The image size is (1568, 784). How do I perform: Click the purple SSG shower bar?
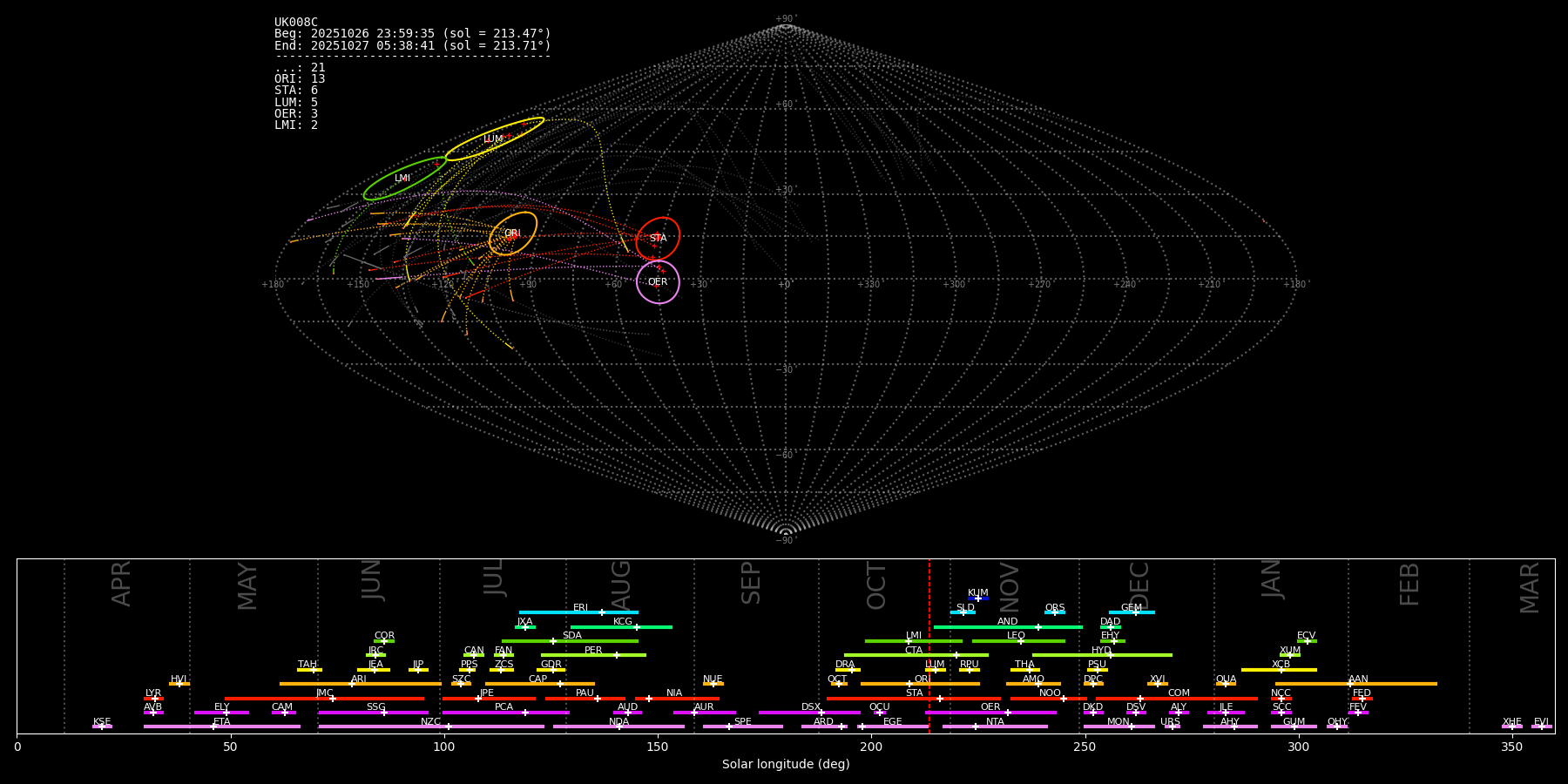(374, 713)
